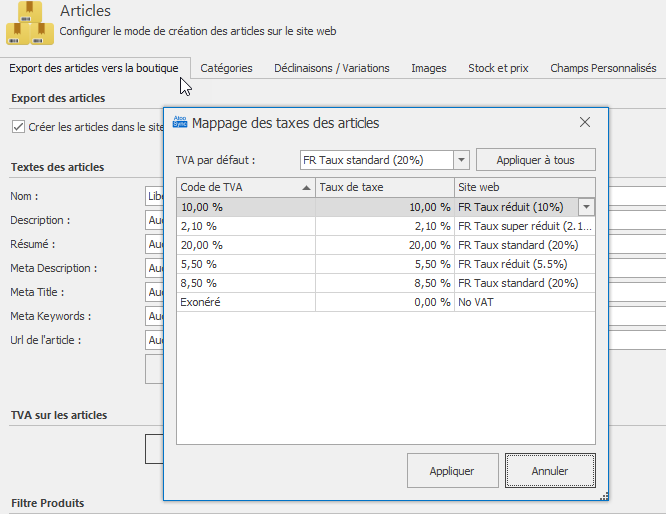Screen dimensions: 666x514
Task: Expand Site web dropdown for 10,00 % row
Action: pos(586,207)
